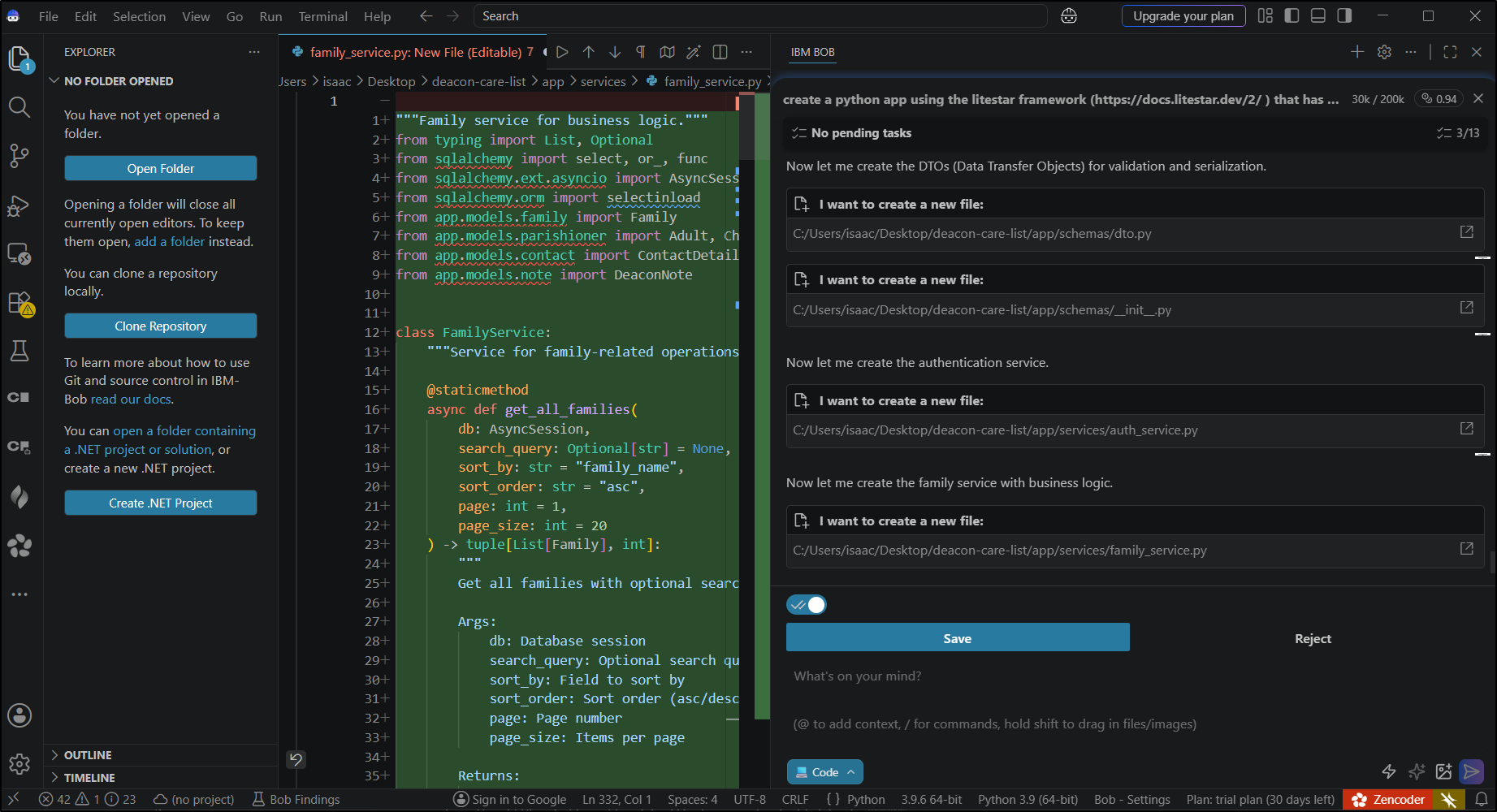This screenshot has width=1497, height=812.
Task: Split the editor to the right
Action: coord(720,52)
